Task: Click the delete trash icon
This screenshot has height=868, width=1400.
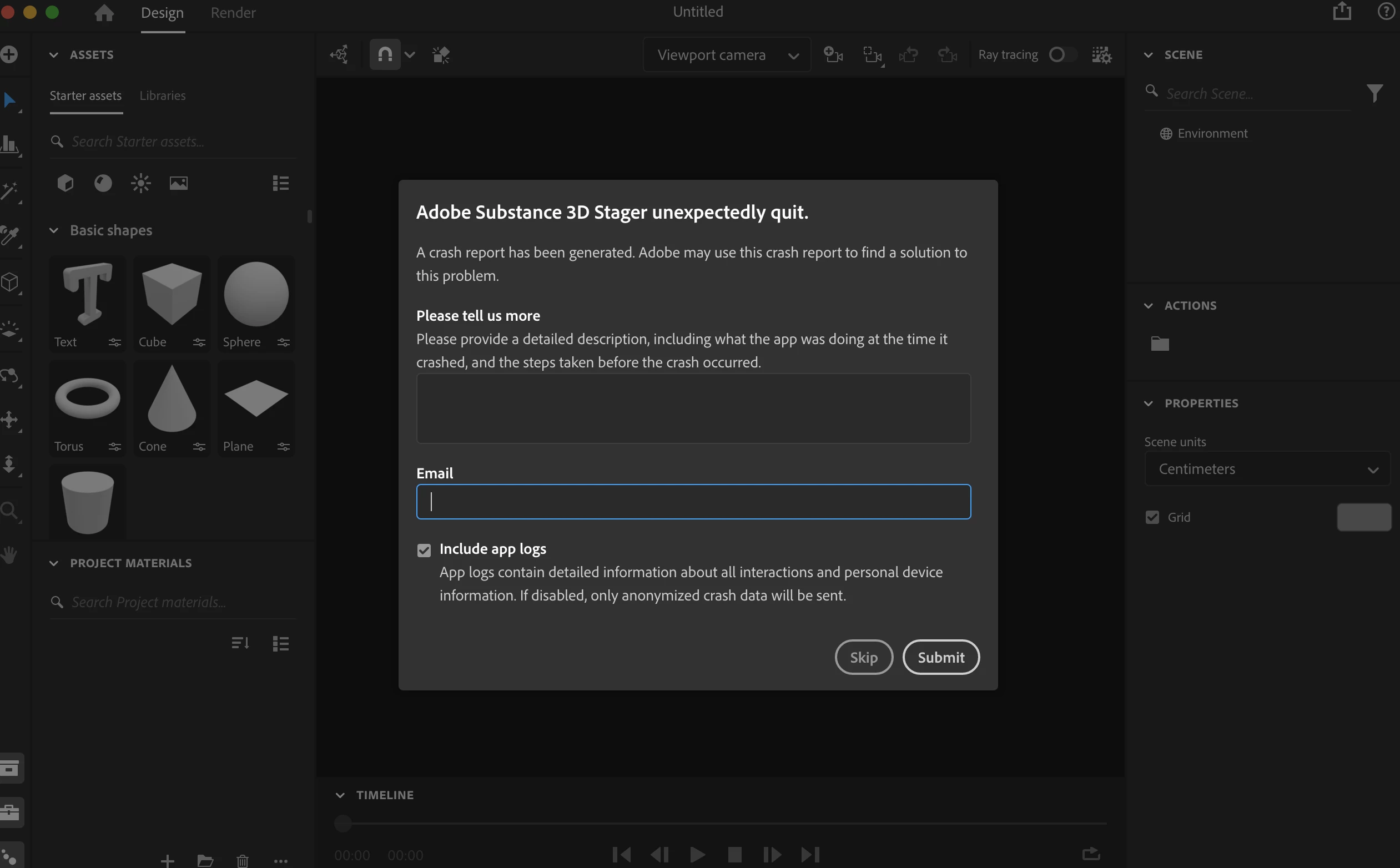Action: pos(243,861)
